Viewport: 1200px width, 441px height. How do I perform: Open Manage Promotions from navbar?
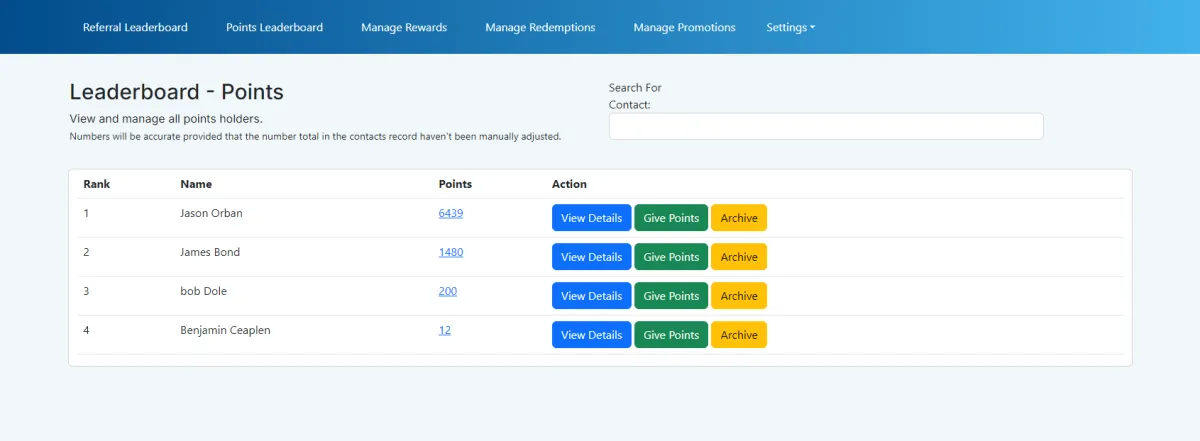point(684,27)
